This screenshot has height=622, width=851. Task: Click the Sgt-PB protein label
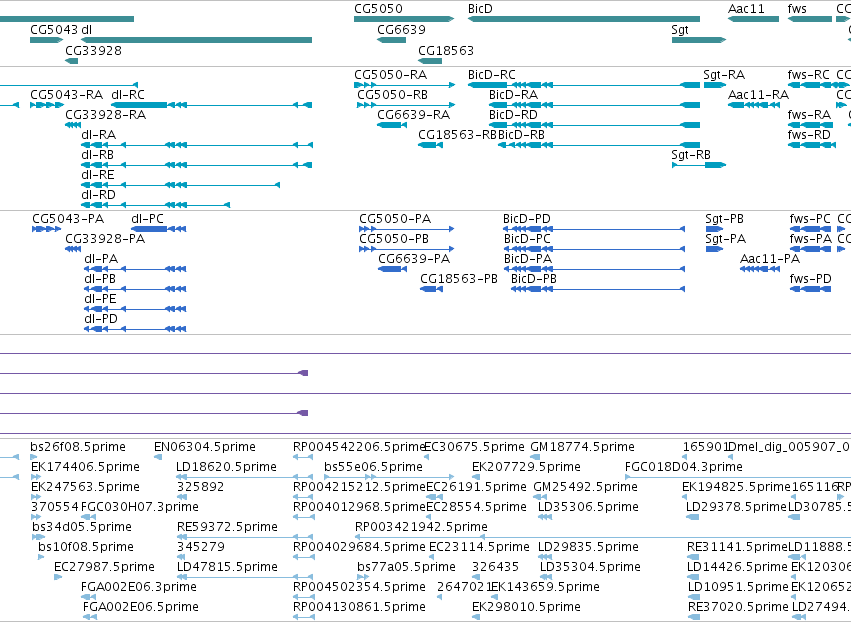tap(724, 219)
